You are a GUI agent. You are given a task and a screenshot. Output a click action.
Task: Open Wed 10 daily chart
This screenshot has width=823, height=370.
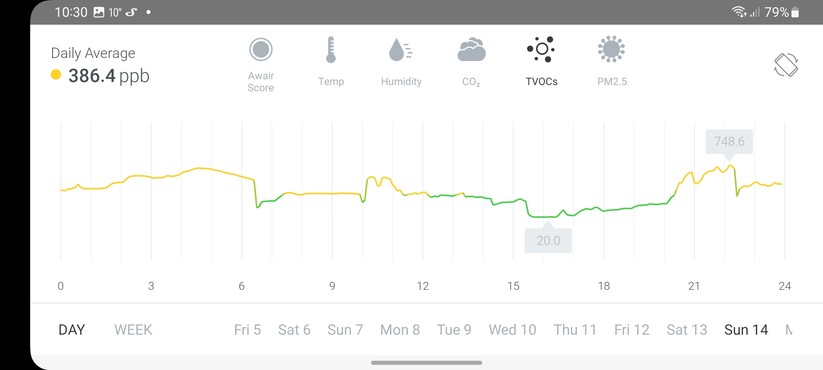click(x=512, y=330)
